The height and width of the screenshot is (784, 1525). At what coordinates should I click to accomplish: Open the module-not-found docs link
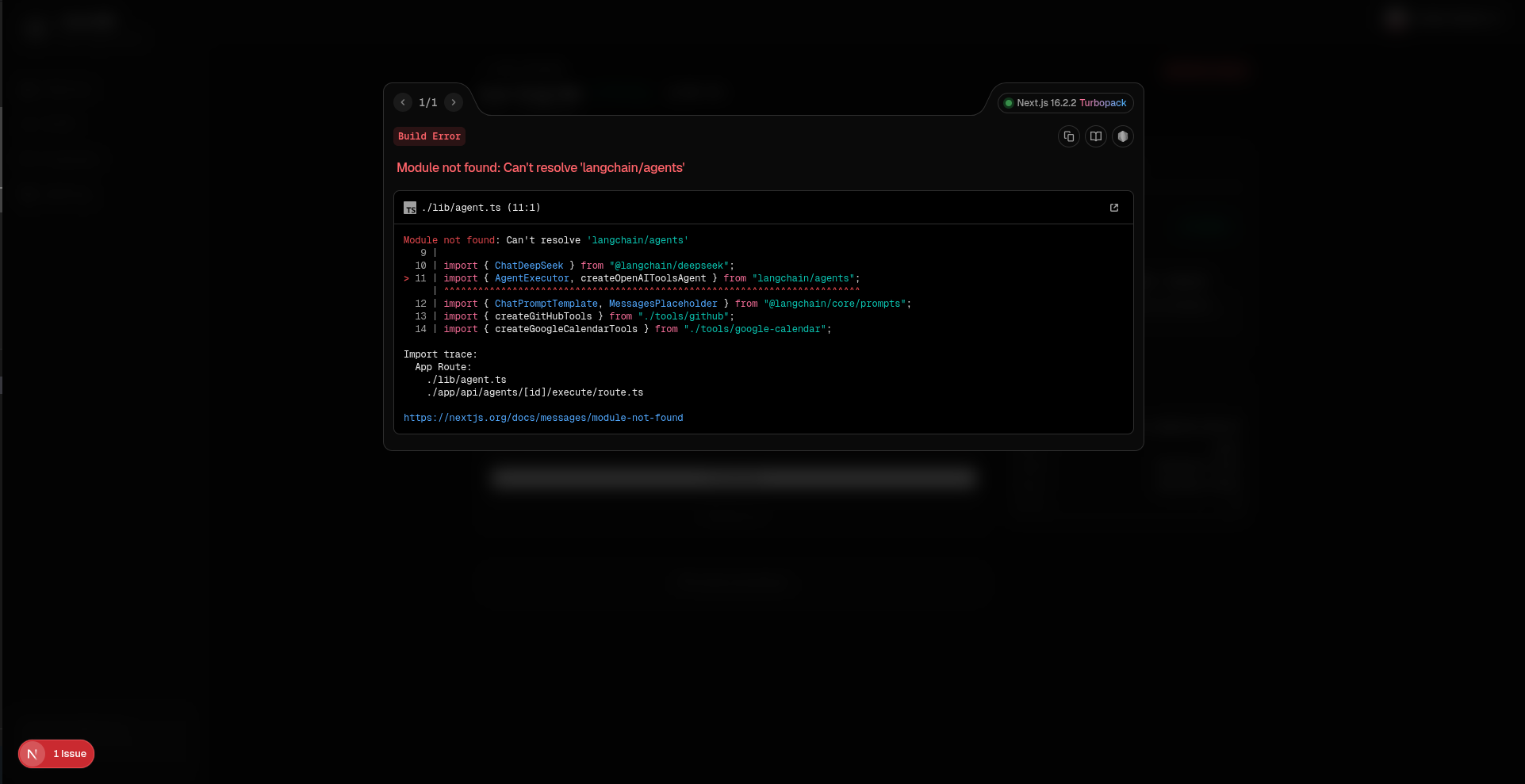(543, 418)
